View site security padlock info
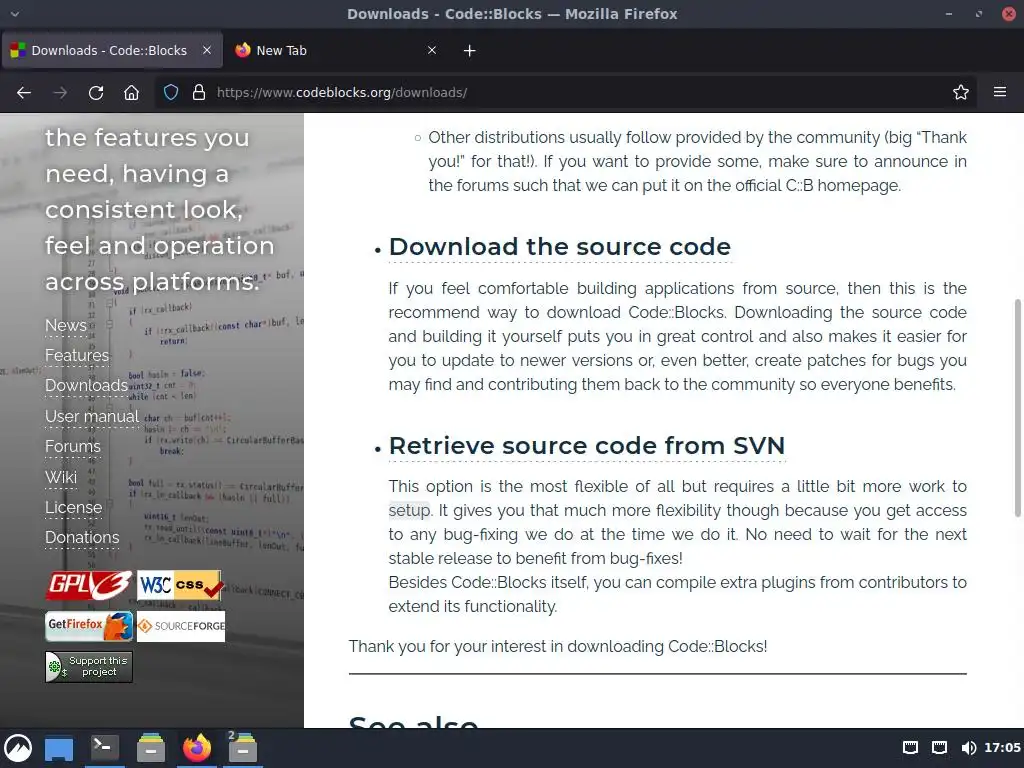This screenshot has height=768, width=1024. click(199, 93)
